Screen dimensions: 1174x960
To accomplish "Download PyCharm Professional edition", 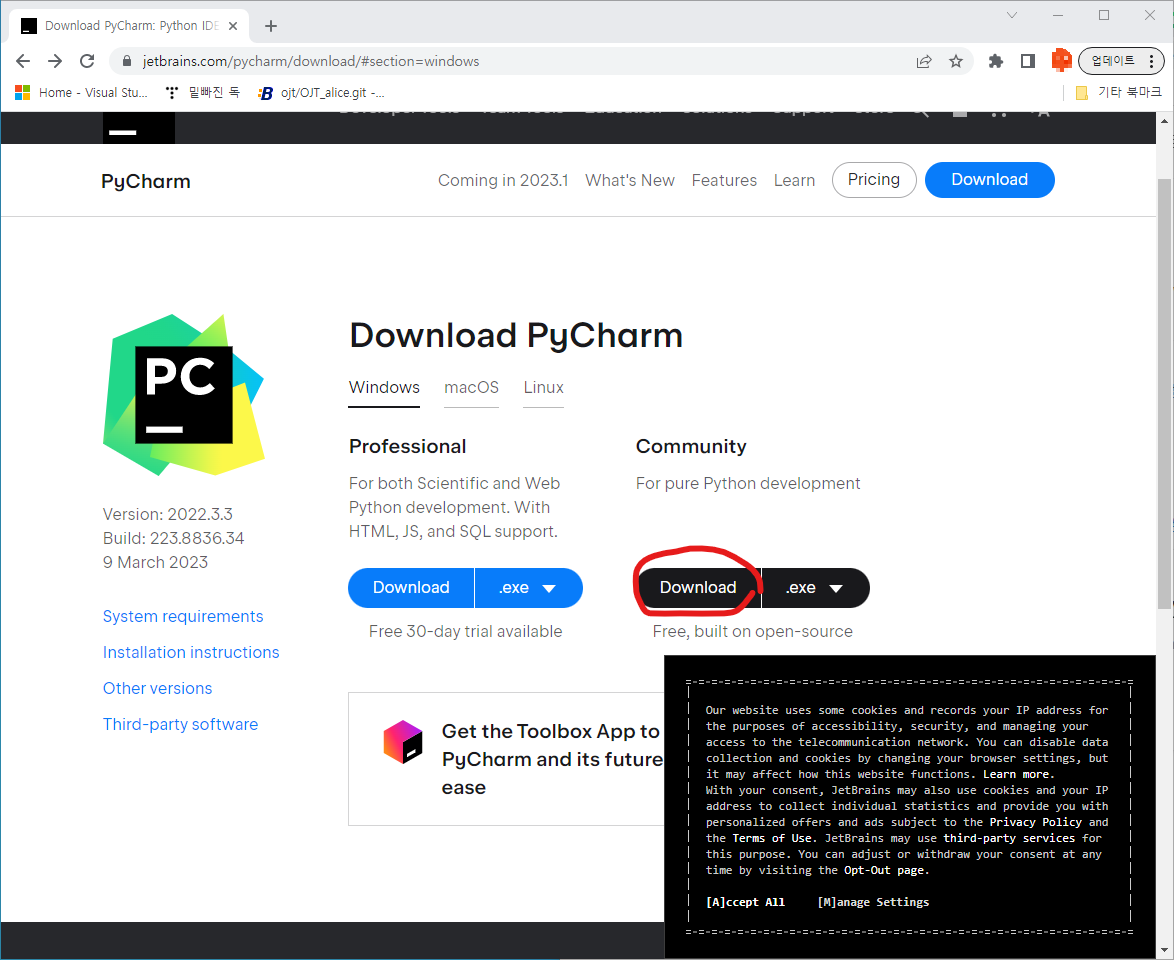I will tap(411, 588).
